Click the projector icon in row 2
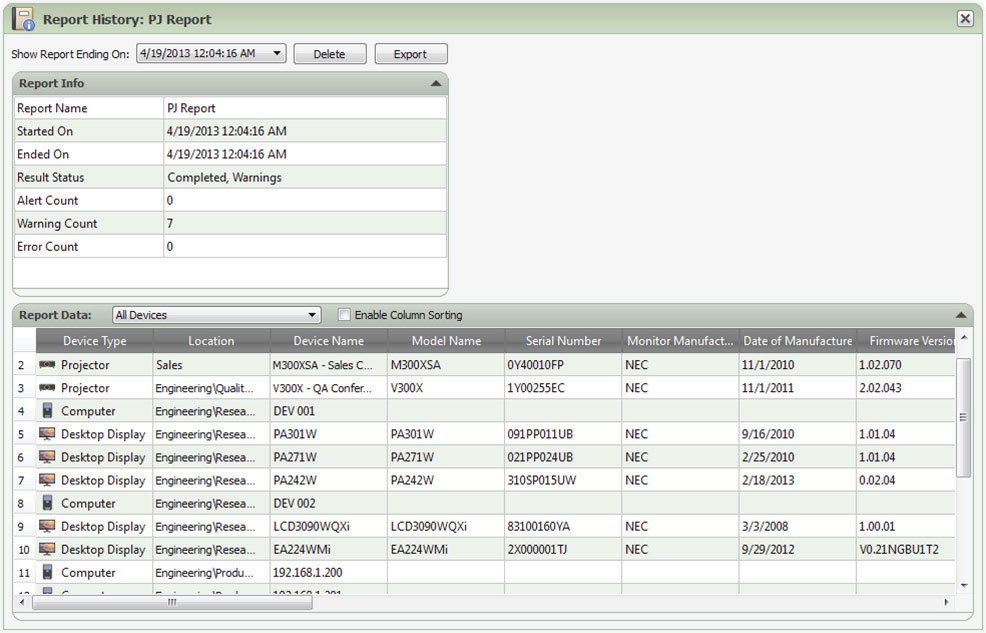Image resolution: width=986 pixels, height=633 pixels. pyautogui.click(x=47, y=365)
